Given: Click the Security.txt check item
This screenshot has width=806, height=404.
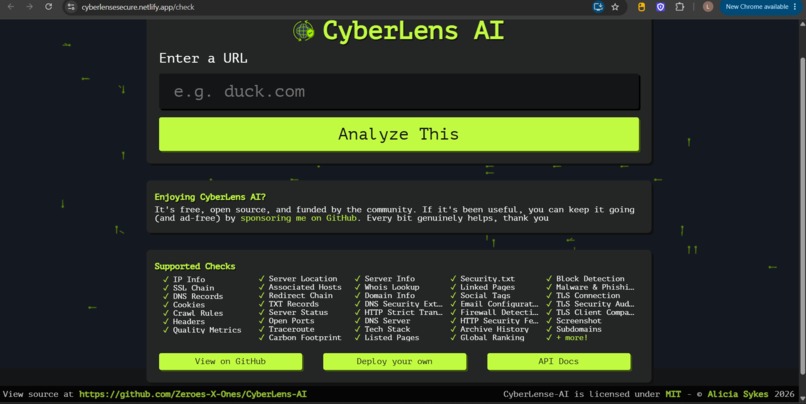Looking at the screenshot, I should (487, 279).
